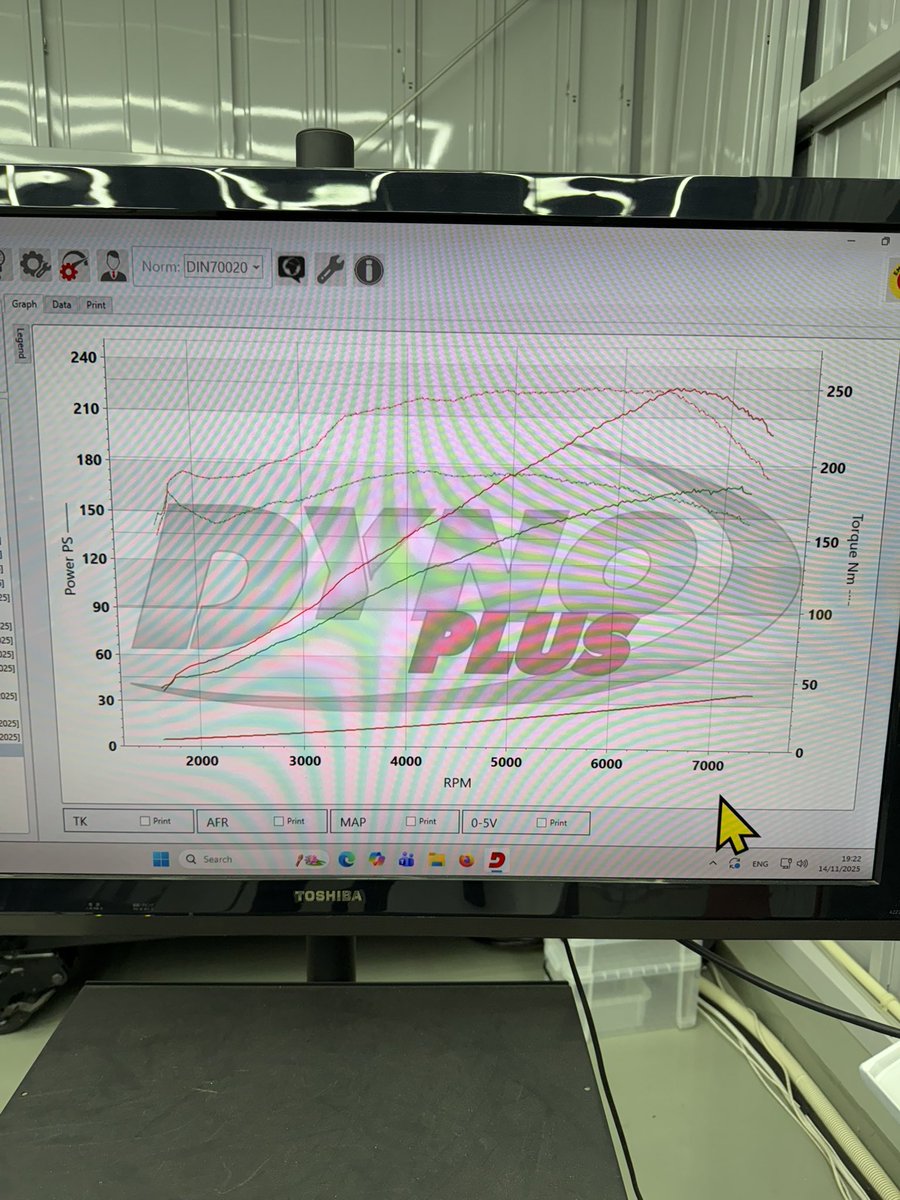900x1200 pixels.
Task: Open Firefox from the taskbar
Action: click(x=466, y=860)
